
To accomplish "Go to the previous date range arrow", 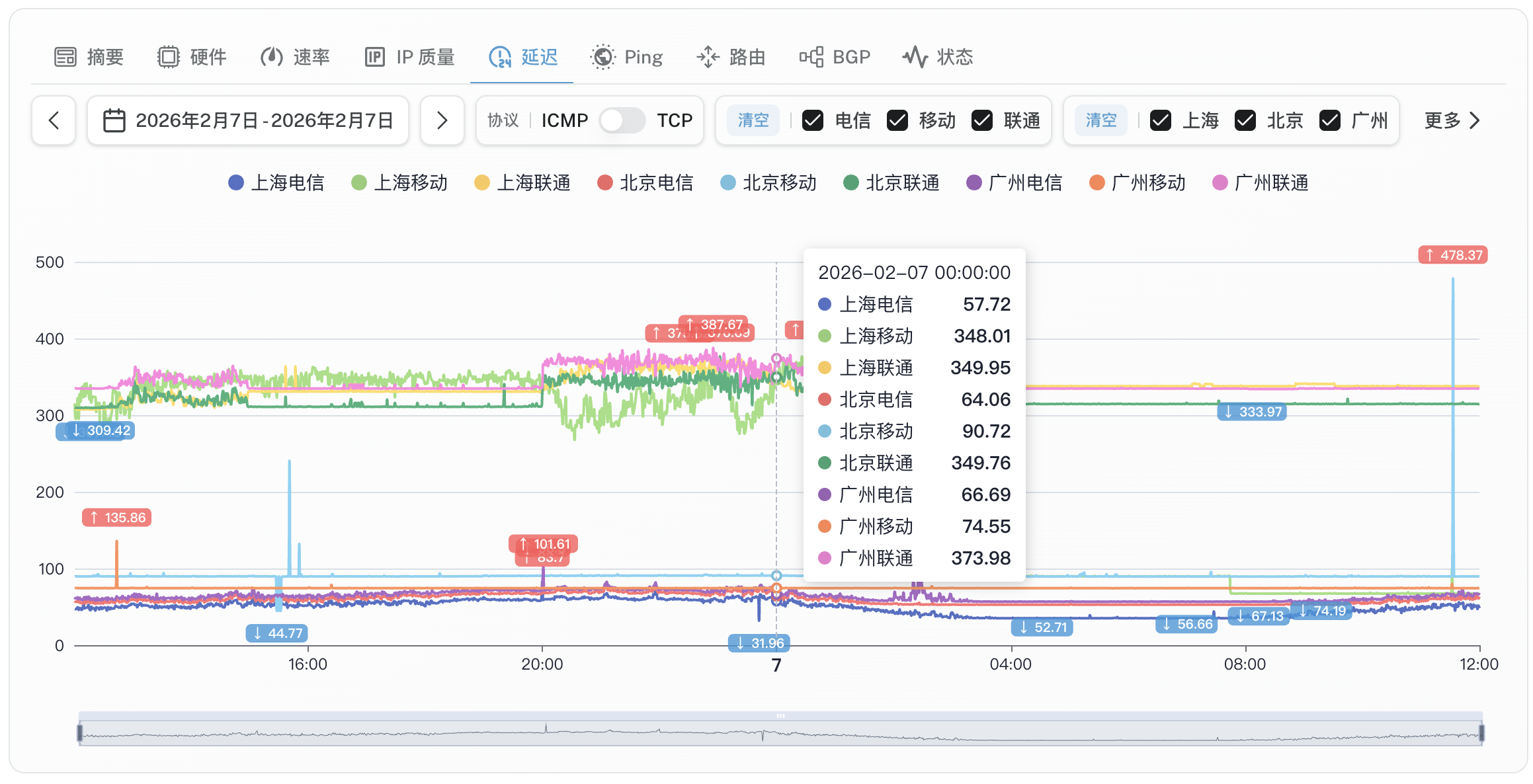I will coord(54,120).
